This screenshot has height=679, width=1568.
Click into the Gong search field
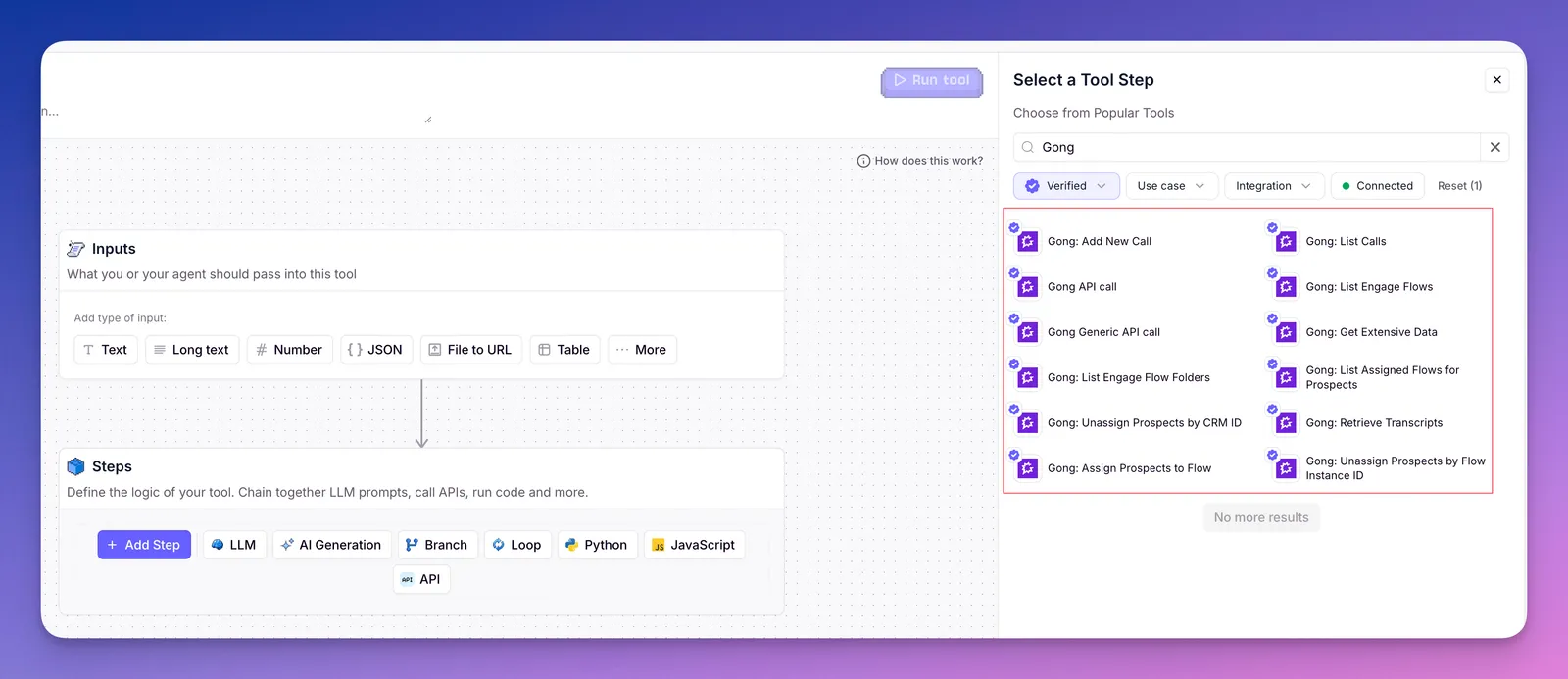1247,147
